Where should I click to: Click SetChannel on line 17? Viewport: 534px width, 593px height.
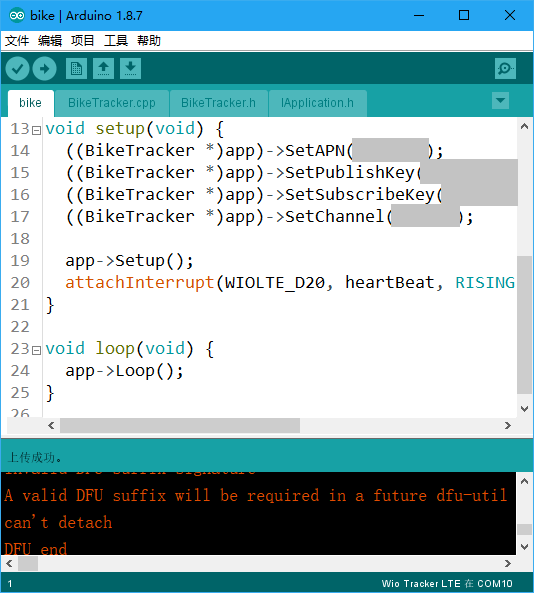click(x=334, y=216)
